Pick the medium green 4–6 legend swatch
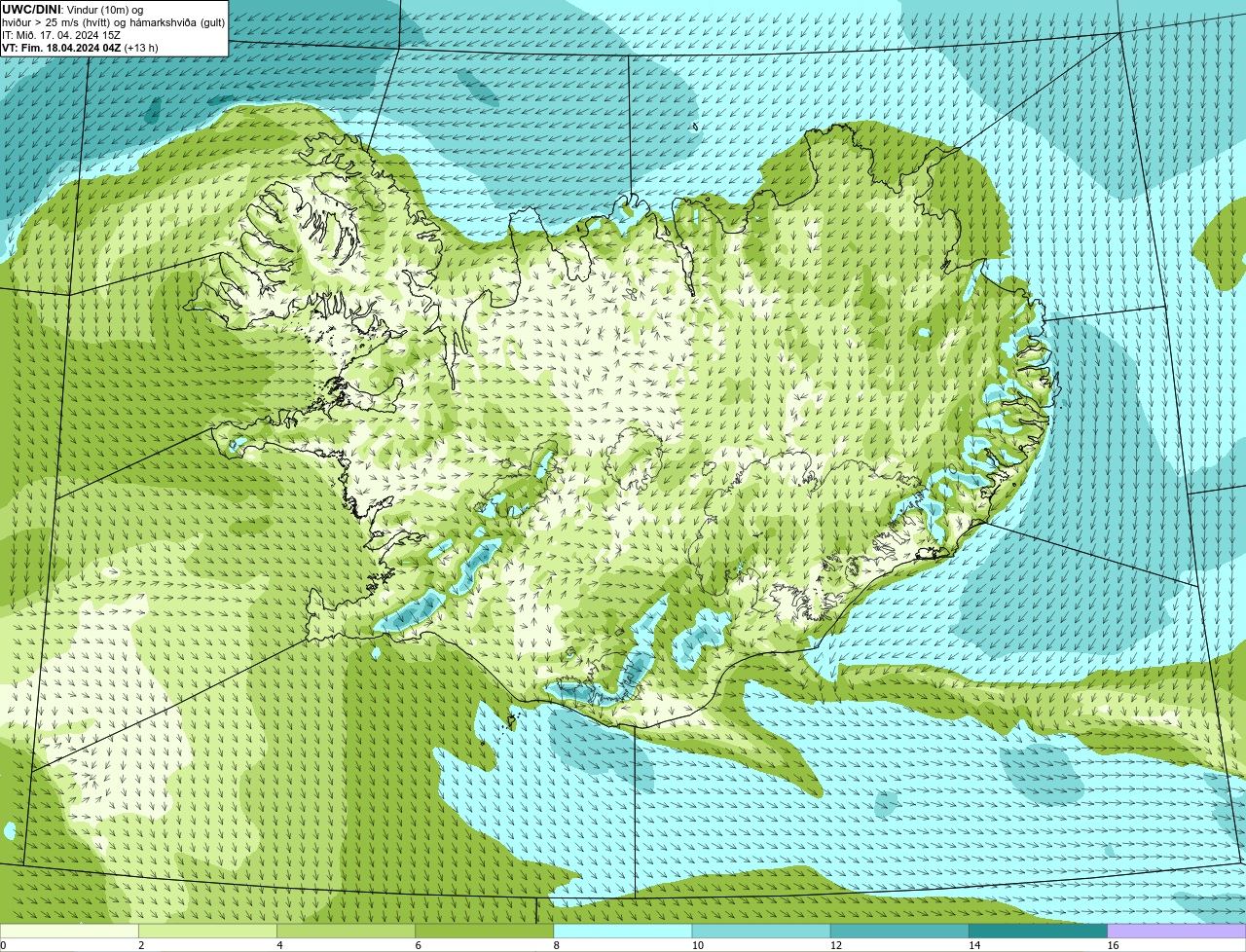 coord(347,931)
